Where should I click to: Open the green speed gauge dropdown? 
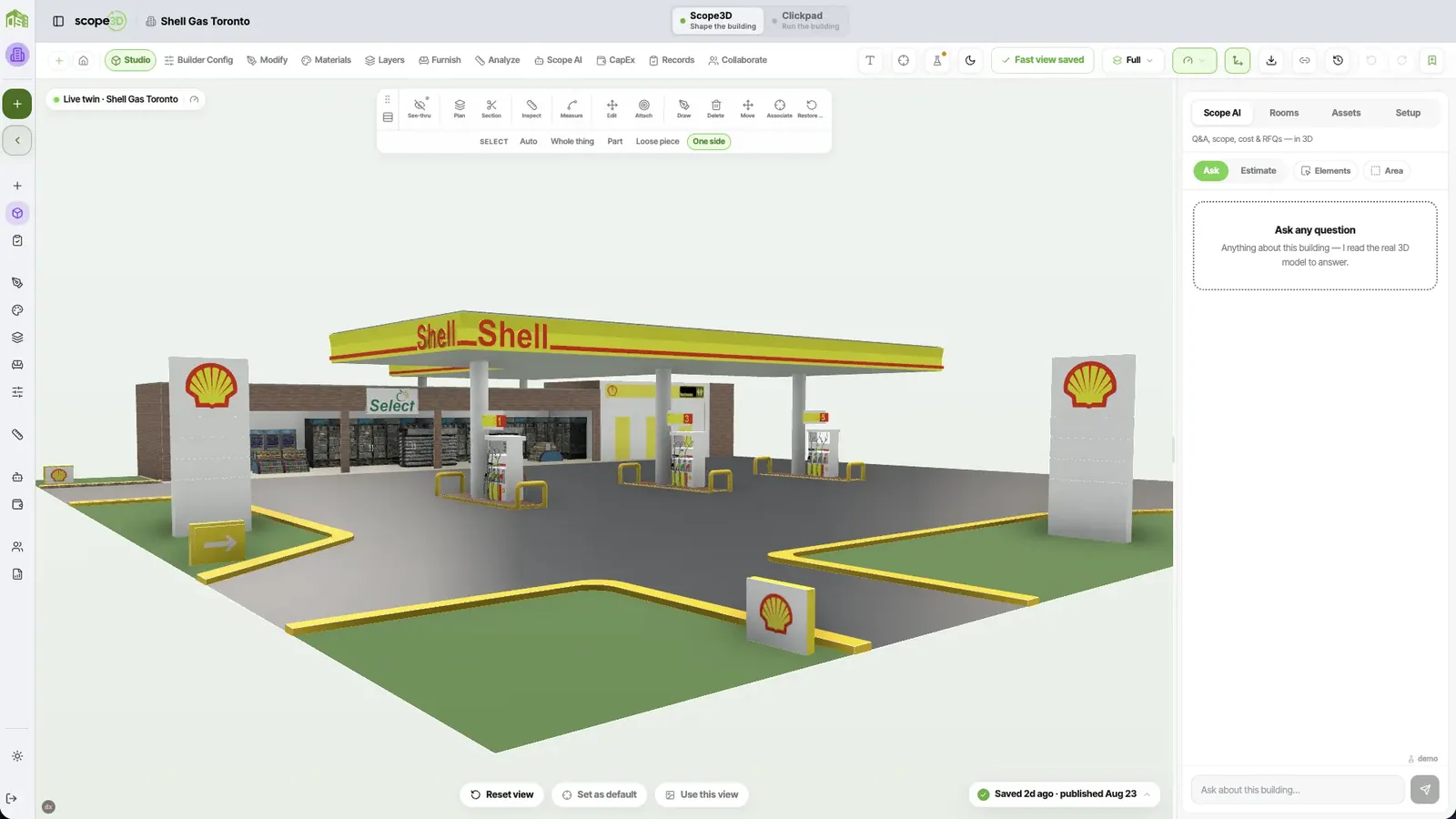[x=1194, y=60]
